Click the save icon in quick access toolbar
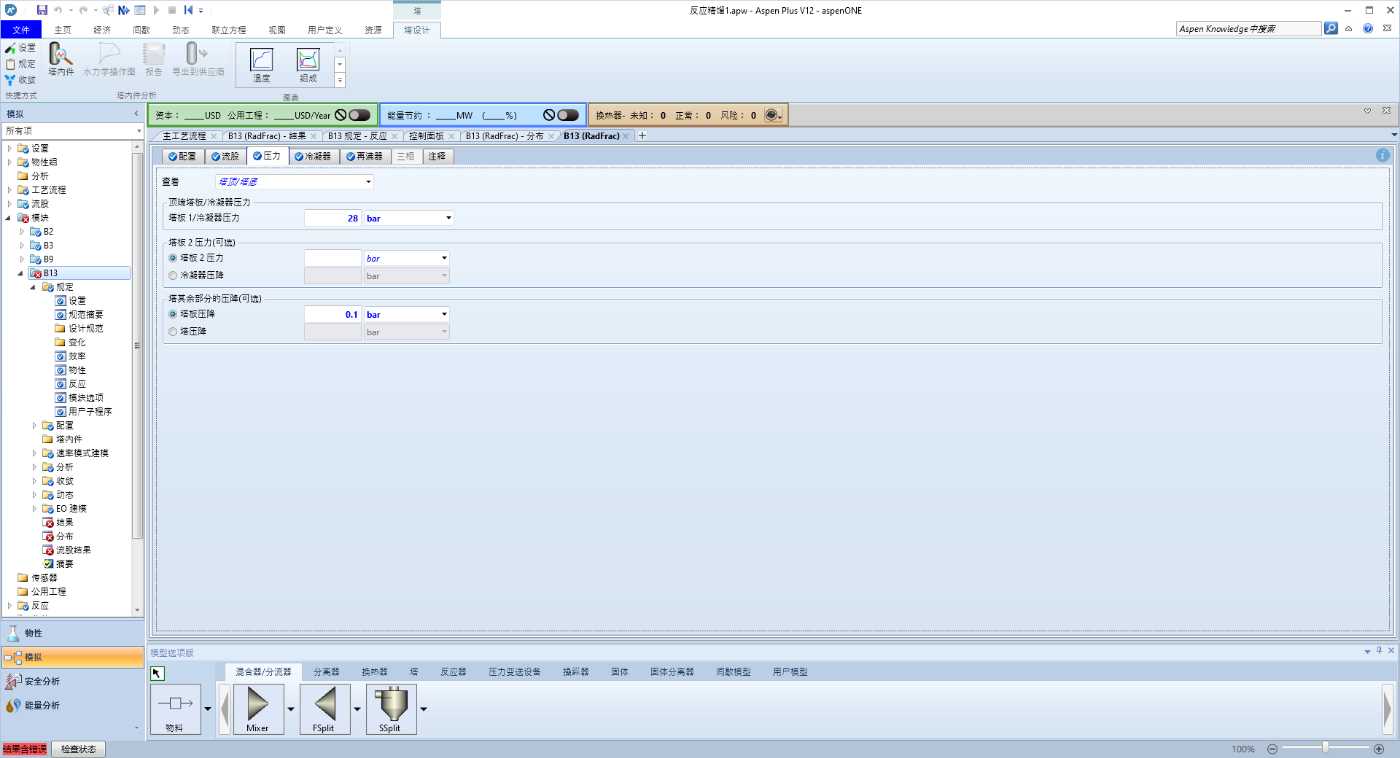This screenshot has width=1400, height=758. coord(42,10)
